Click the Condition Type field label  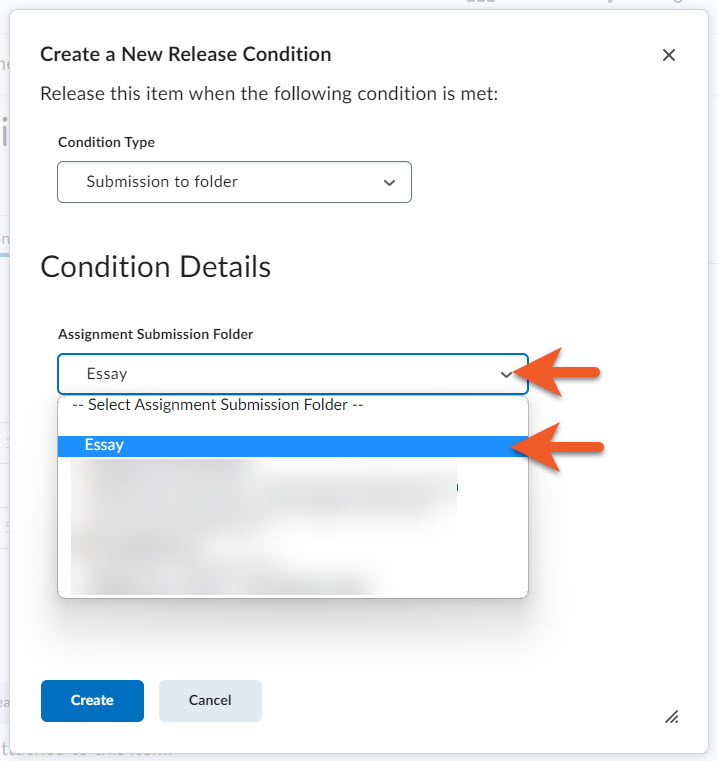click(x=106, y=142)
